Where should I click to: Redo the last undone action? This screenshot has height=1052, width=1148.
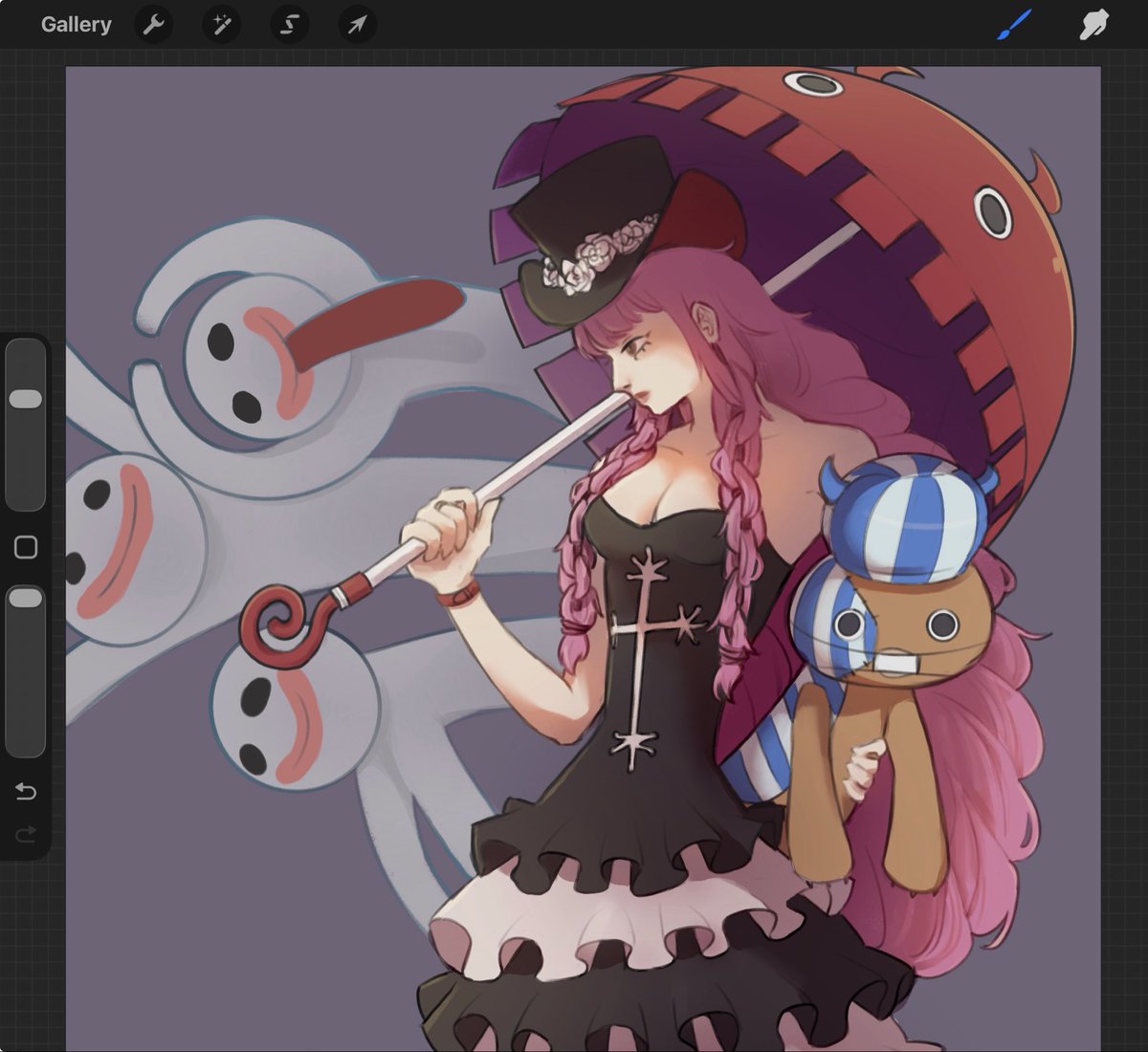tap(26, 835)
